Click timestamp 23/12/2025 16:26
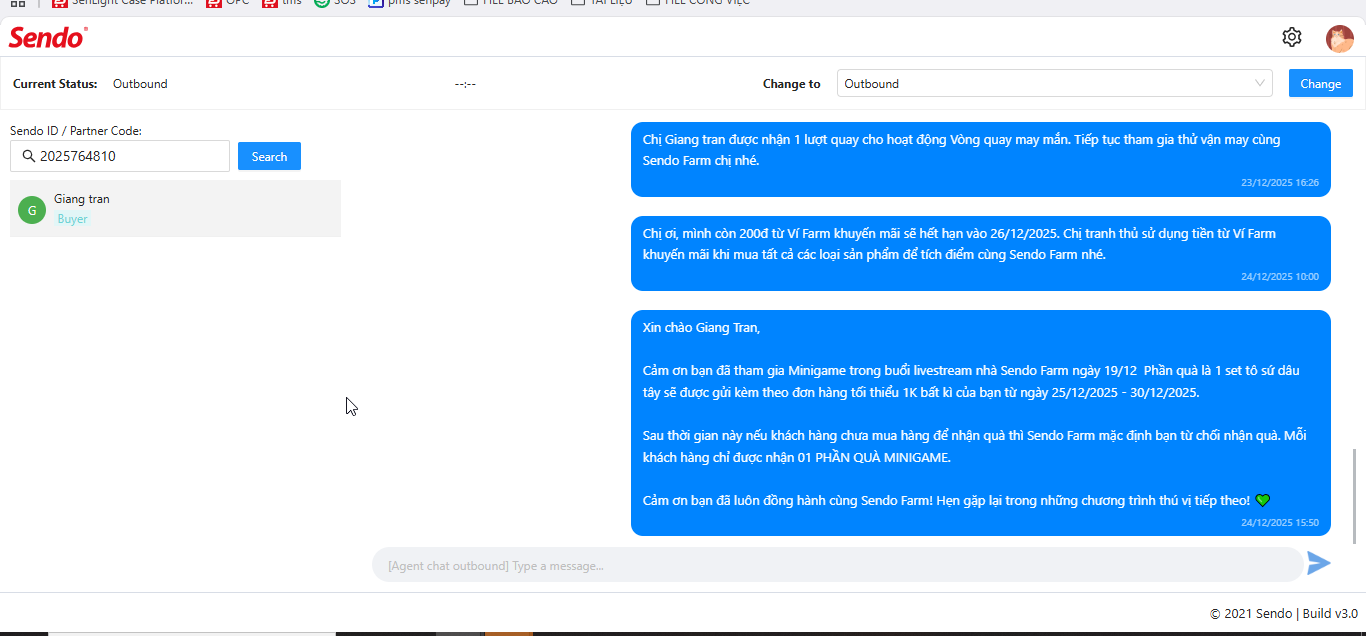 click(1280, 183)
